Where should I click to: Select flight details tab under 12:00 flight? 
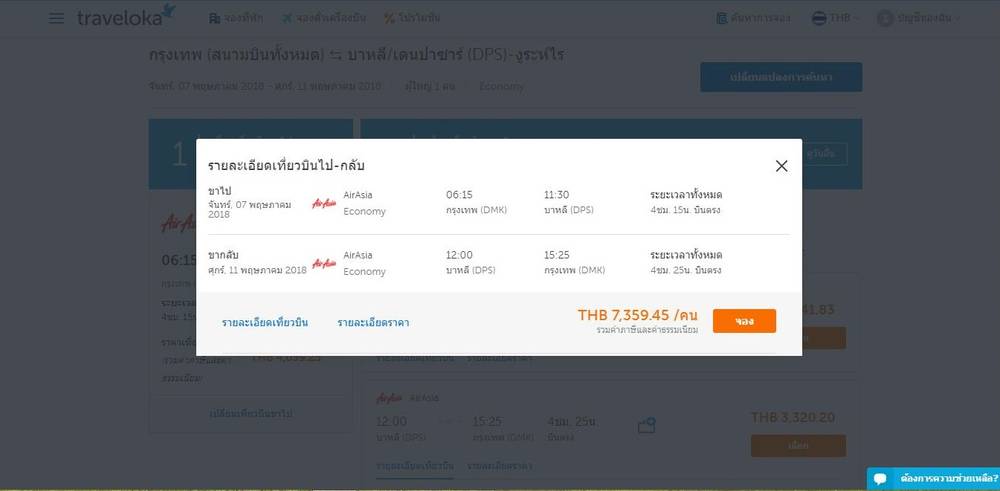tap(415, 466)
